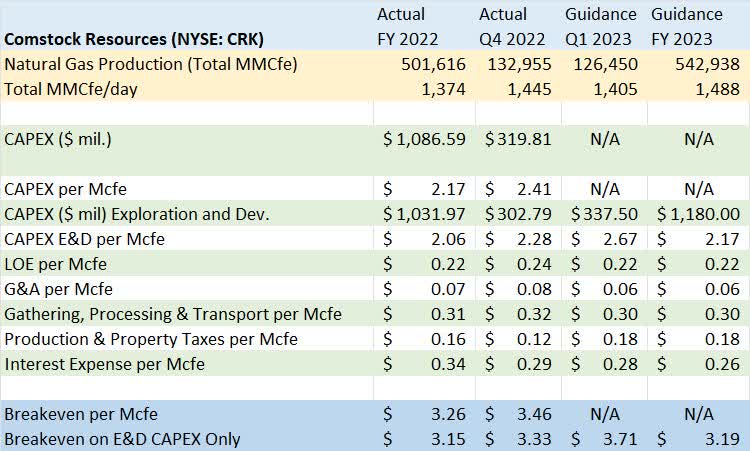Select "Gathering, Processing & Transport per Mcfe" label
Screen dimensions: 750x451
tap(173, 314)
